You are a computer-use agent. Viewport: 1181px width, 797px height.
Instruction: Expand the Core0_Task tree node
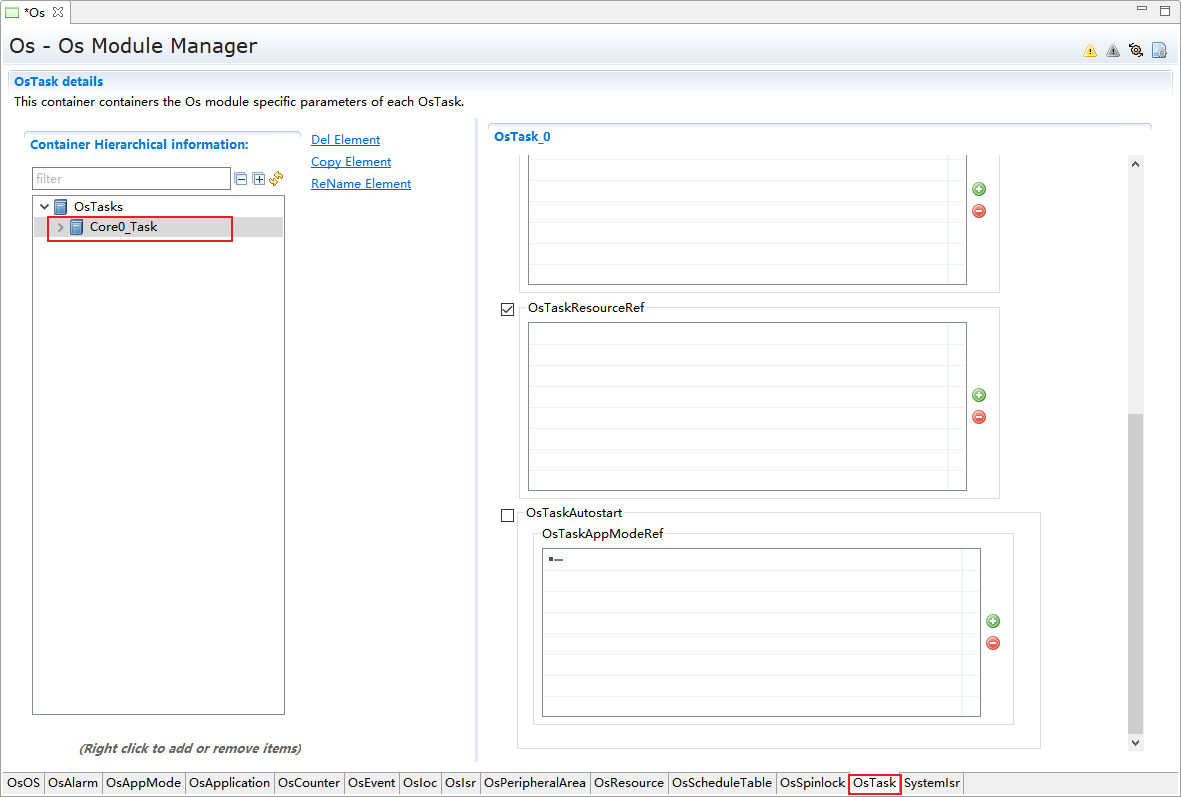(61, 227)
